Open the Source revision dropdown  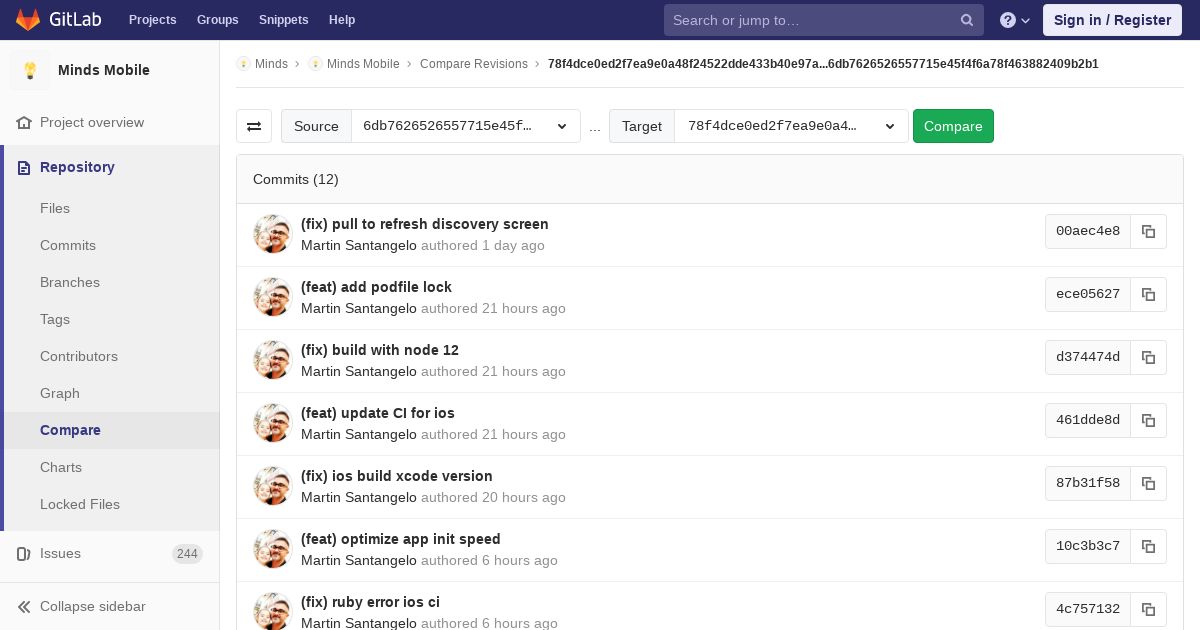(x=465, y=126)
